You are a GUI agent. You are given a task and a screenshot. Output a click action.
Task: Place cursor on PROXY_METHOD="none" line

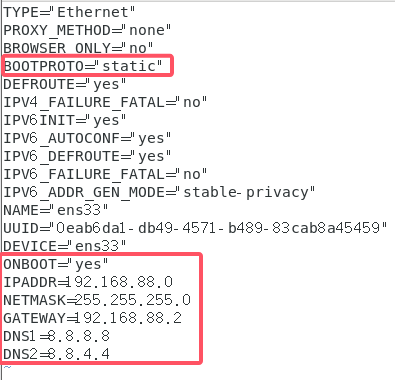pyautogui.click(x=87, y=30)
